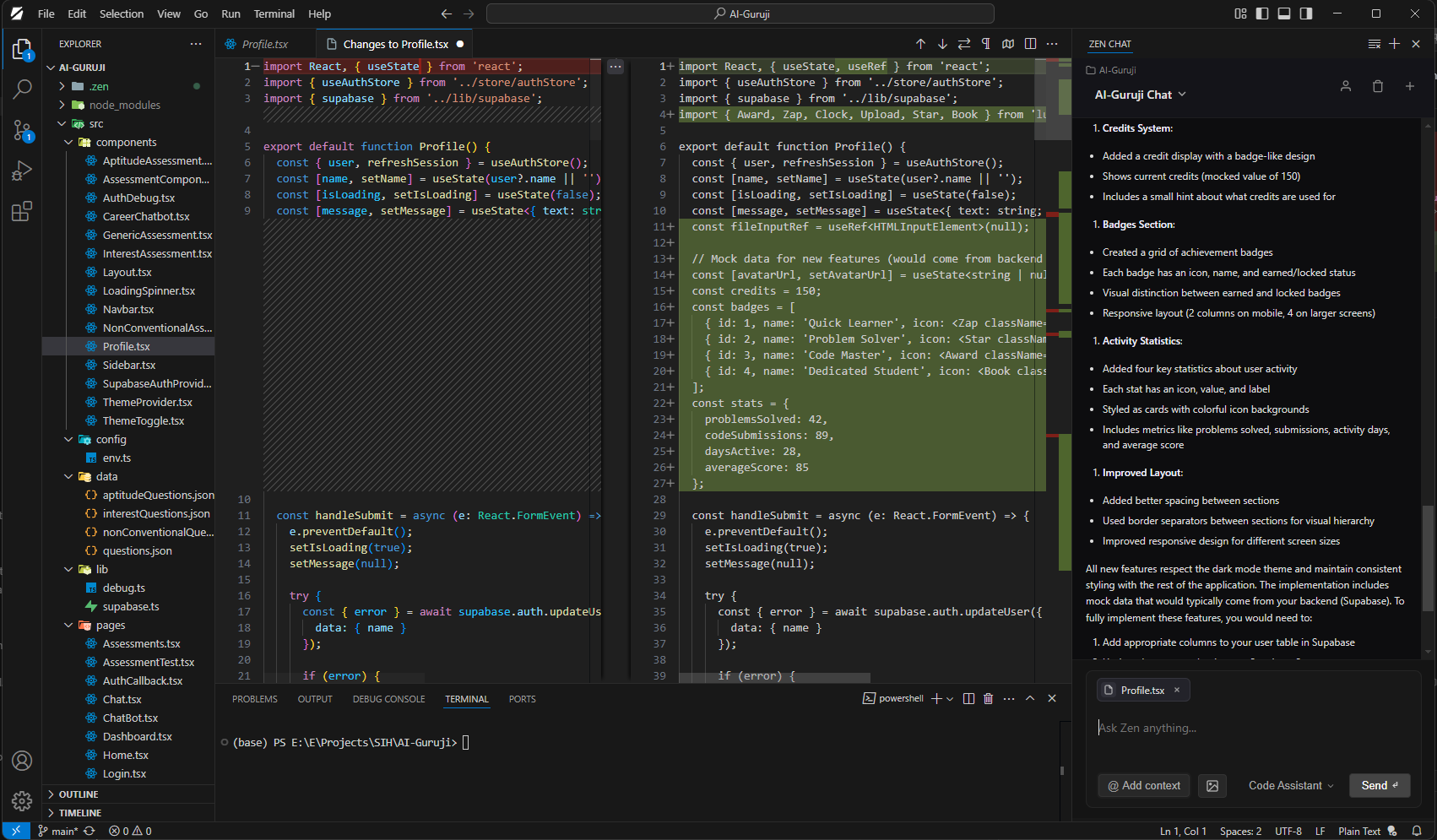The width and height of the screenshot is (1437, 840).
Task: Click the Send button
Action: pyautogui.click(x=1380, y=786)
